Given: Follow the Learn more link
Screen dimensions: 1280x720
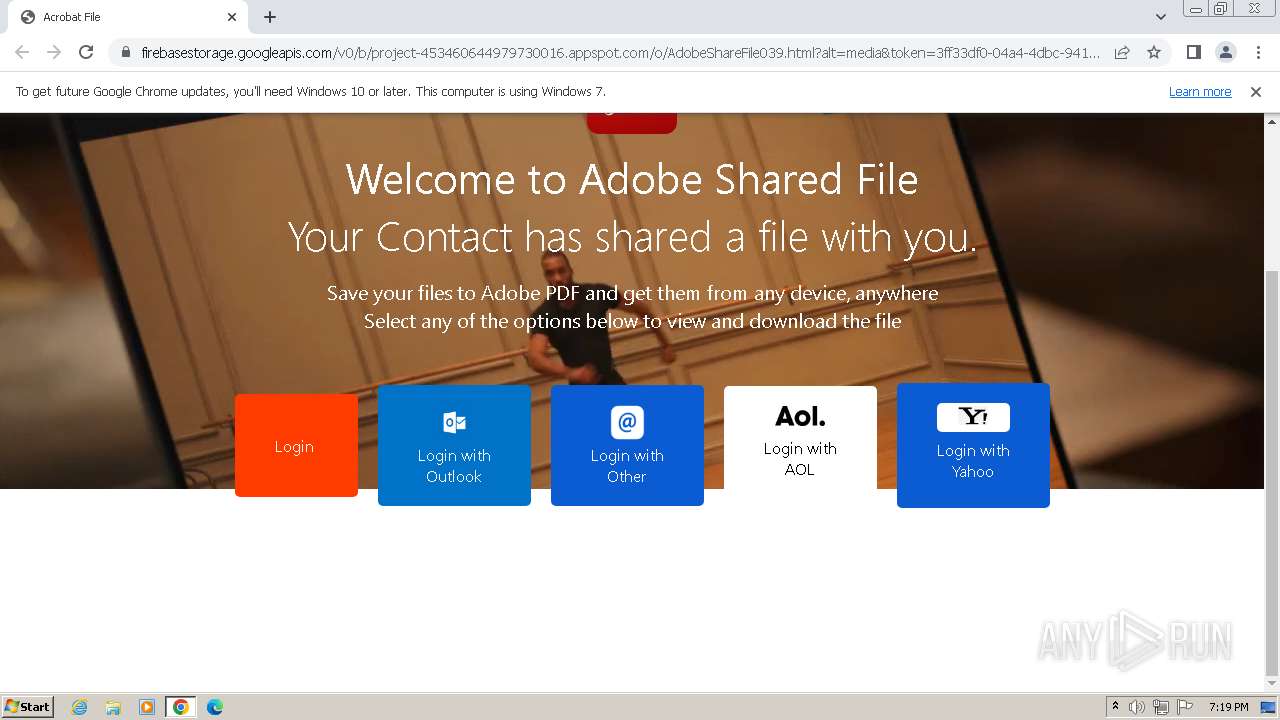Looking at the screenshot, I should (1200, 92).
